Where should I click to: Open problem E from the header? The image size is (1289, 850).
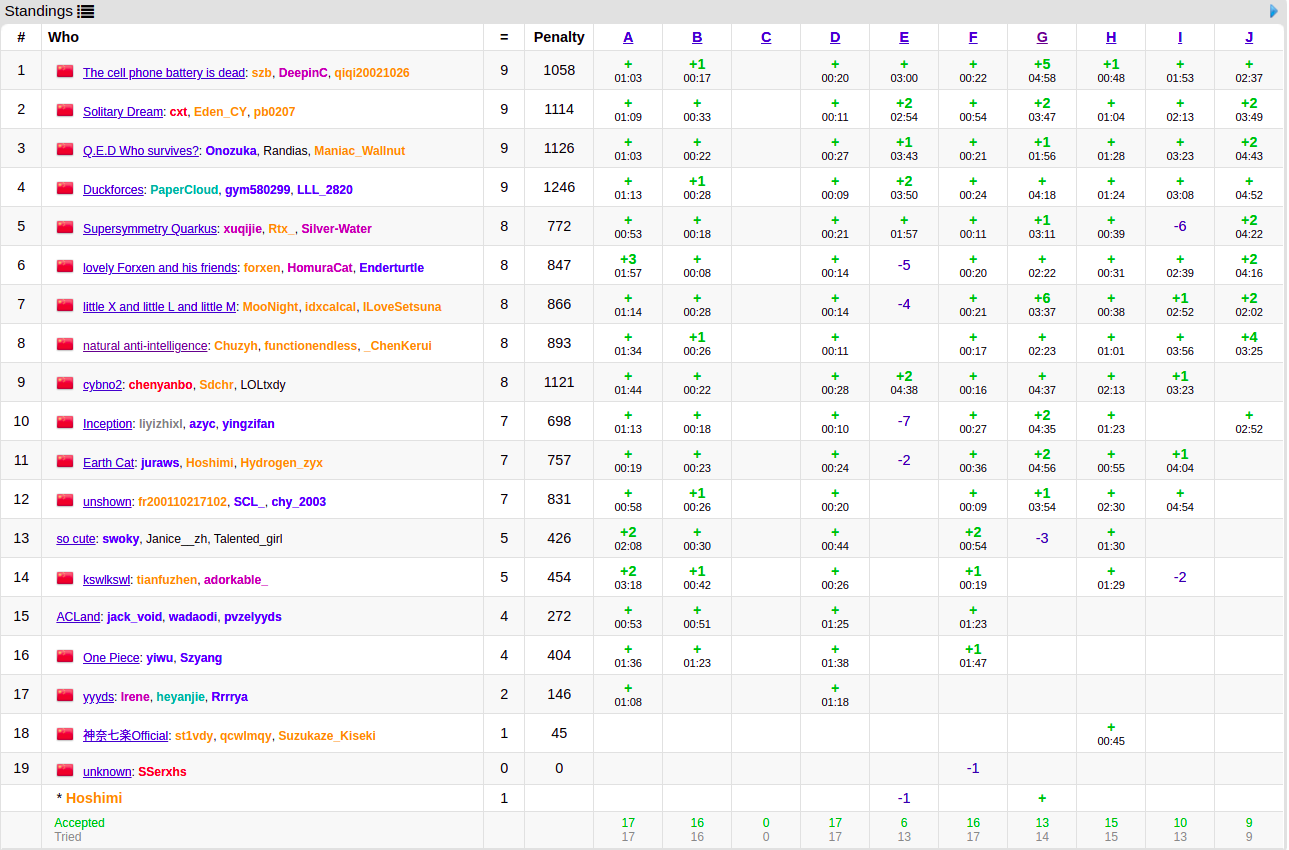tap(904, 37)
